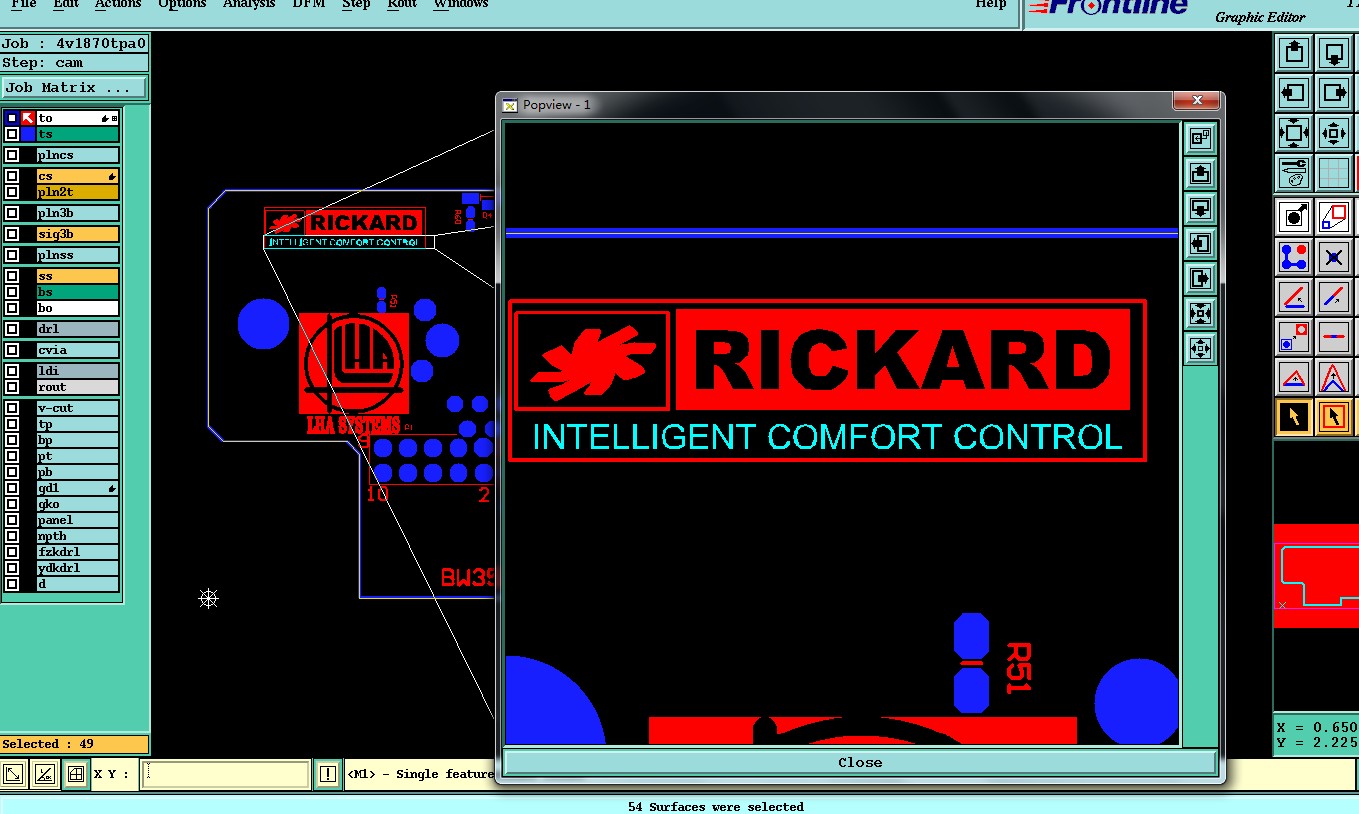Click main toolbar icon with arrows pointing inward

(x=1294, y=132)
